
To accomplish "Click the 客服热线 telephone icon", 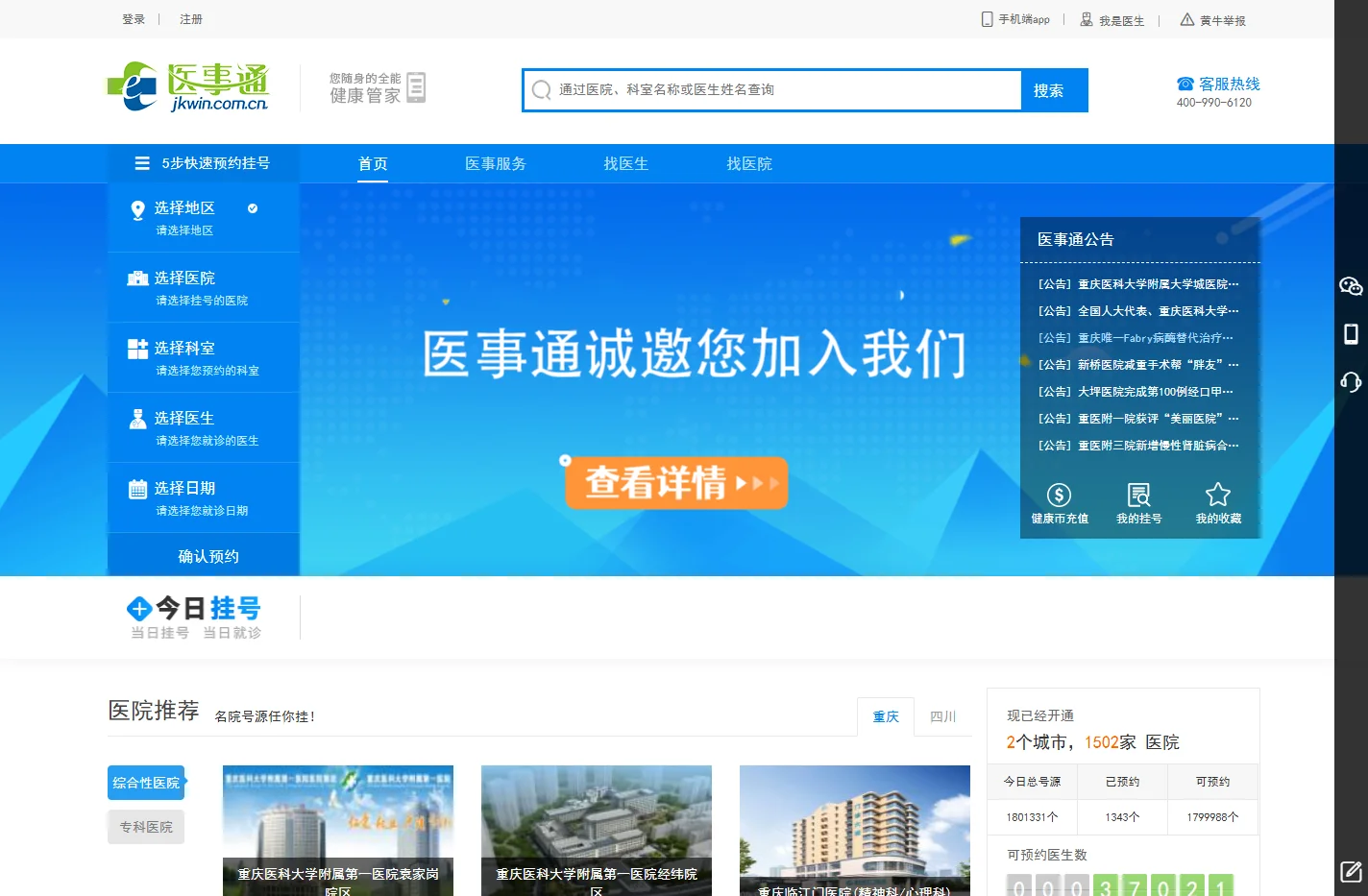I will pos(1185,84).
